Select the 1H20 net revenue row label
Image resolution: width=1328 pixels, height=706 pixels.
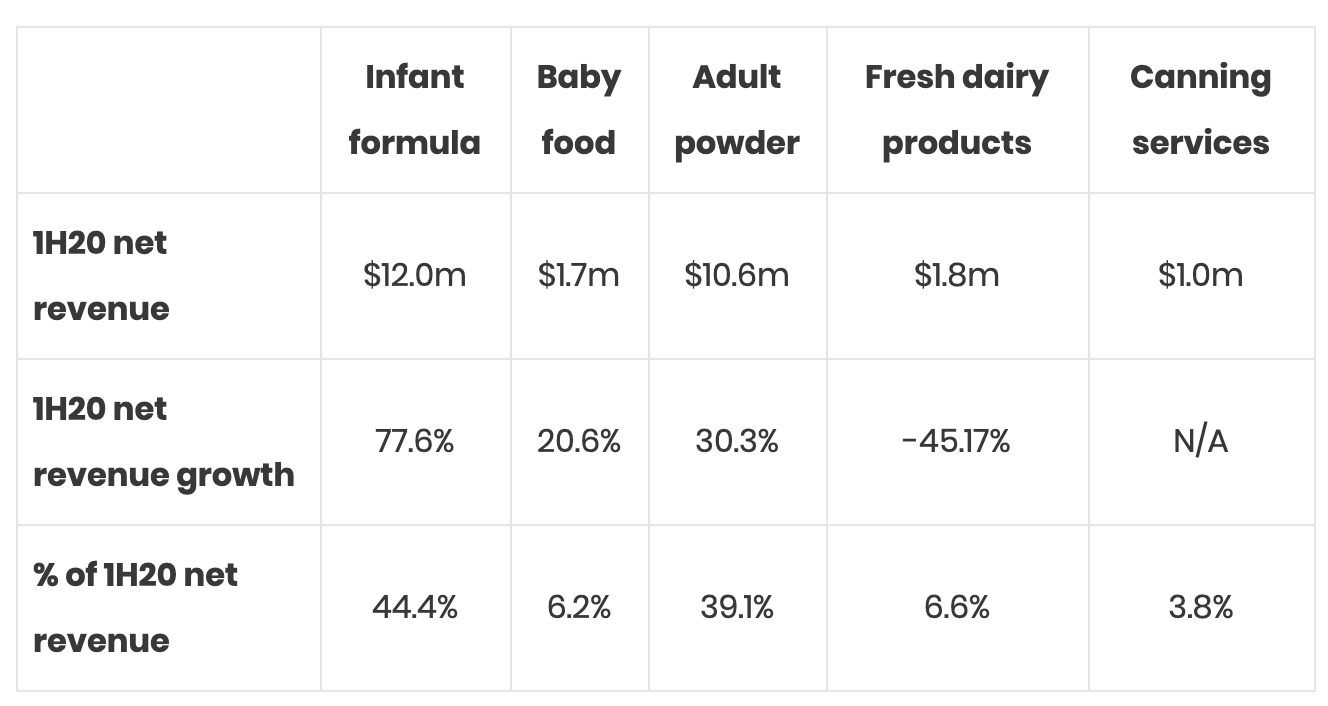click(100, 275)
